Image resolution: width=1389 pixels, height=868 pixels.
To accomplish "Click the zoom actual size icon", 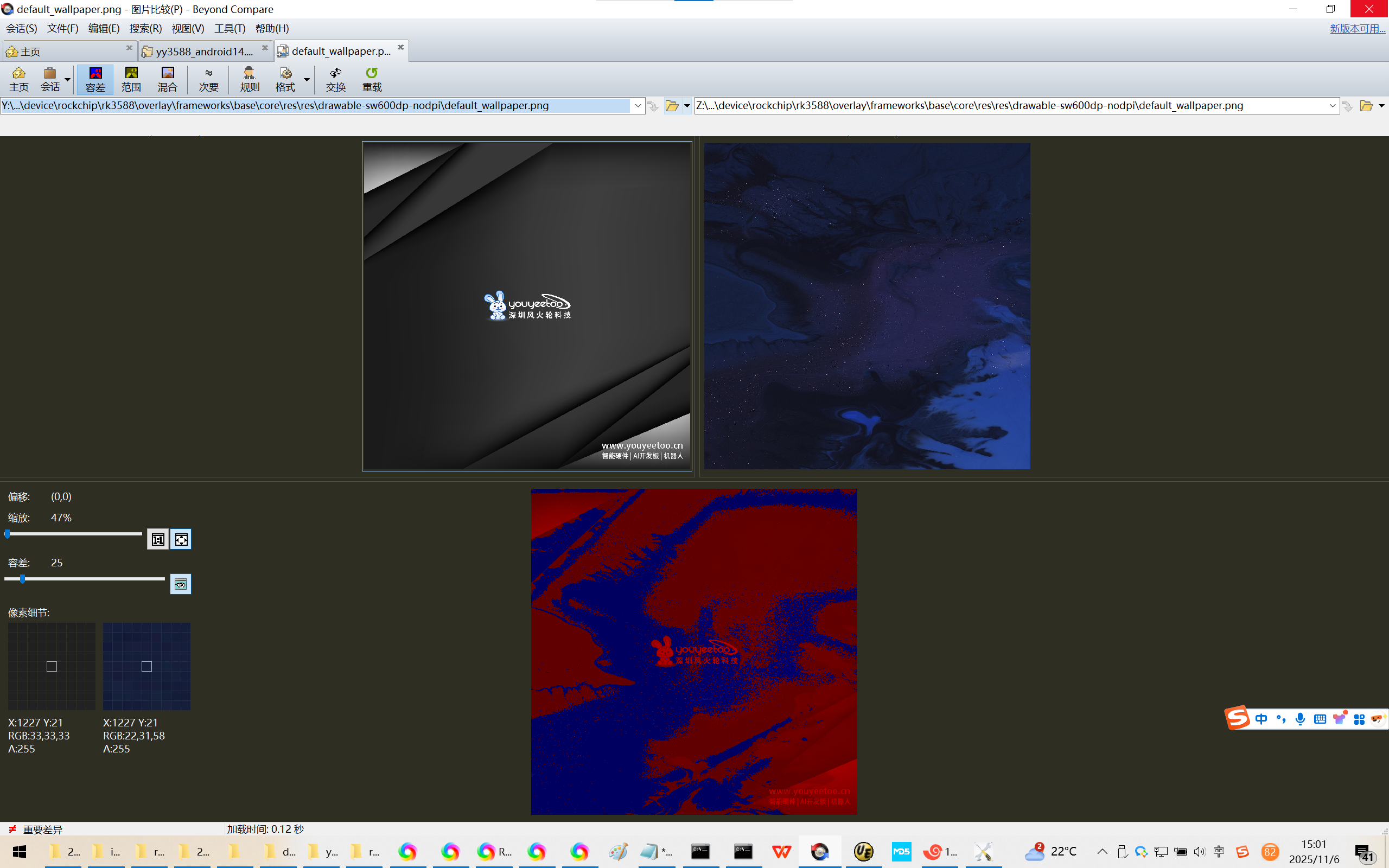I will tap(158, 539).
